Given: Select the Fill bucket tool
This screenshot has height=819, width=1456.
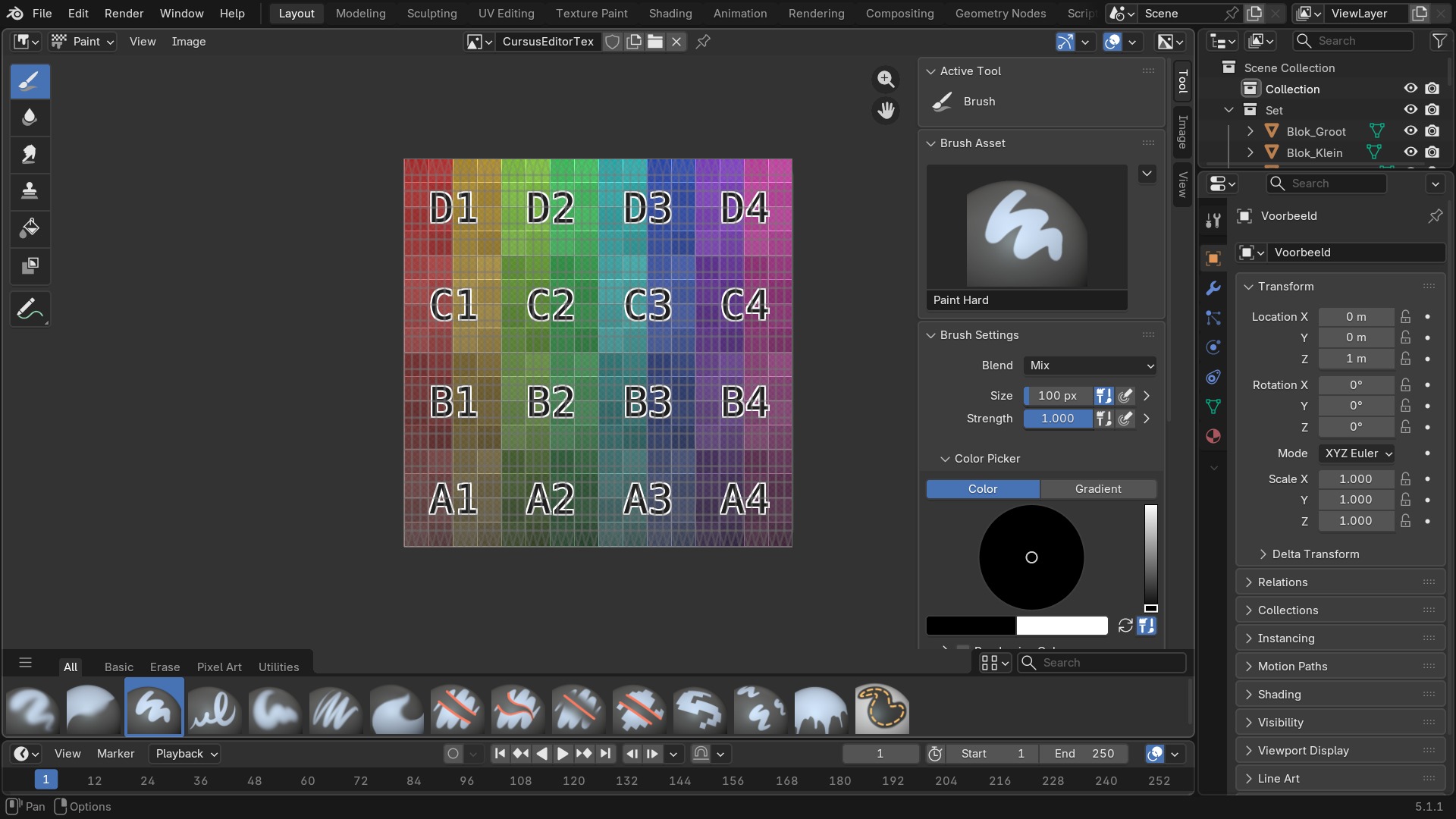Looking at the screenshot, I should [x=30, y=227].
